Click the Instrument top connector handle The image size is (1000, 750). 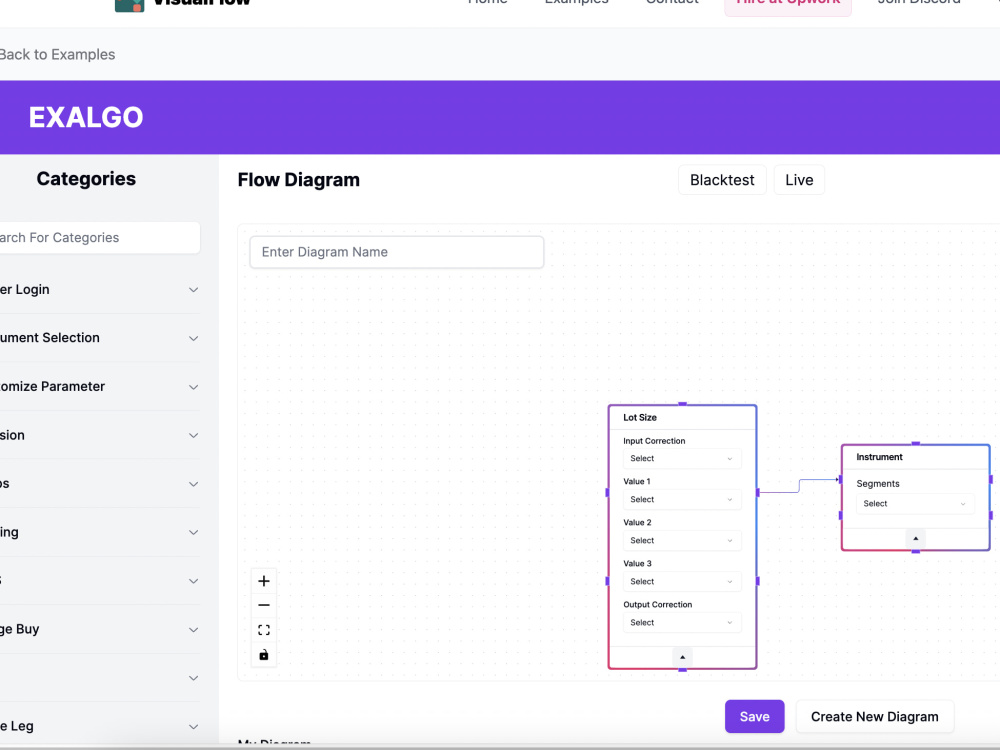pos(916,443)
